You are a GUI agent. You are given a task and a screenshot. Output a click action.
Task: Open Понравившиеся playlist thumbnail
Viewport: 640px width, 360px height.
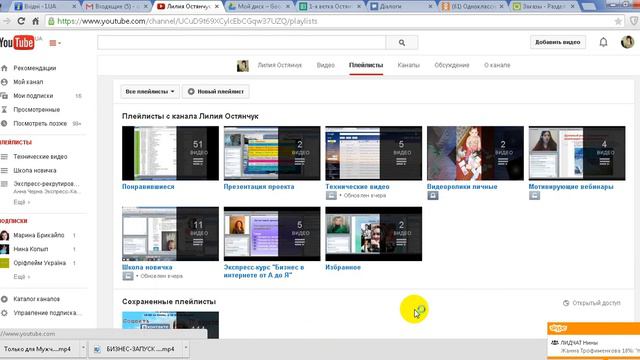(170, 153)
